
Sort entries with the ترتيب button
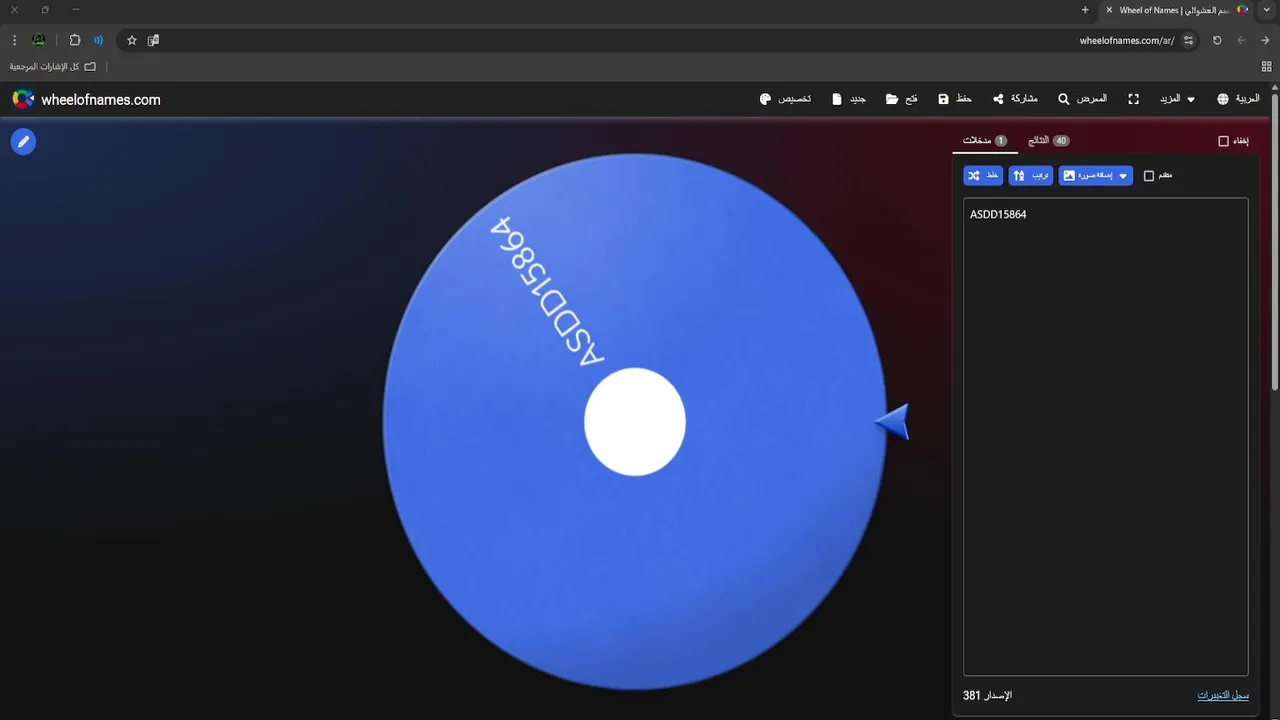(x=1031, y=175)
